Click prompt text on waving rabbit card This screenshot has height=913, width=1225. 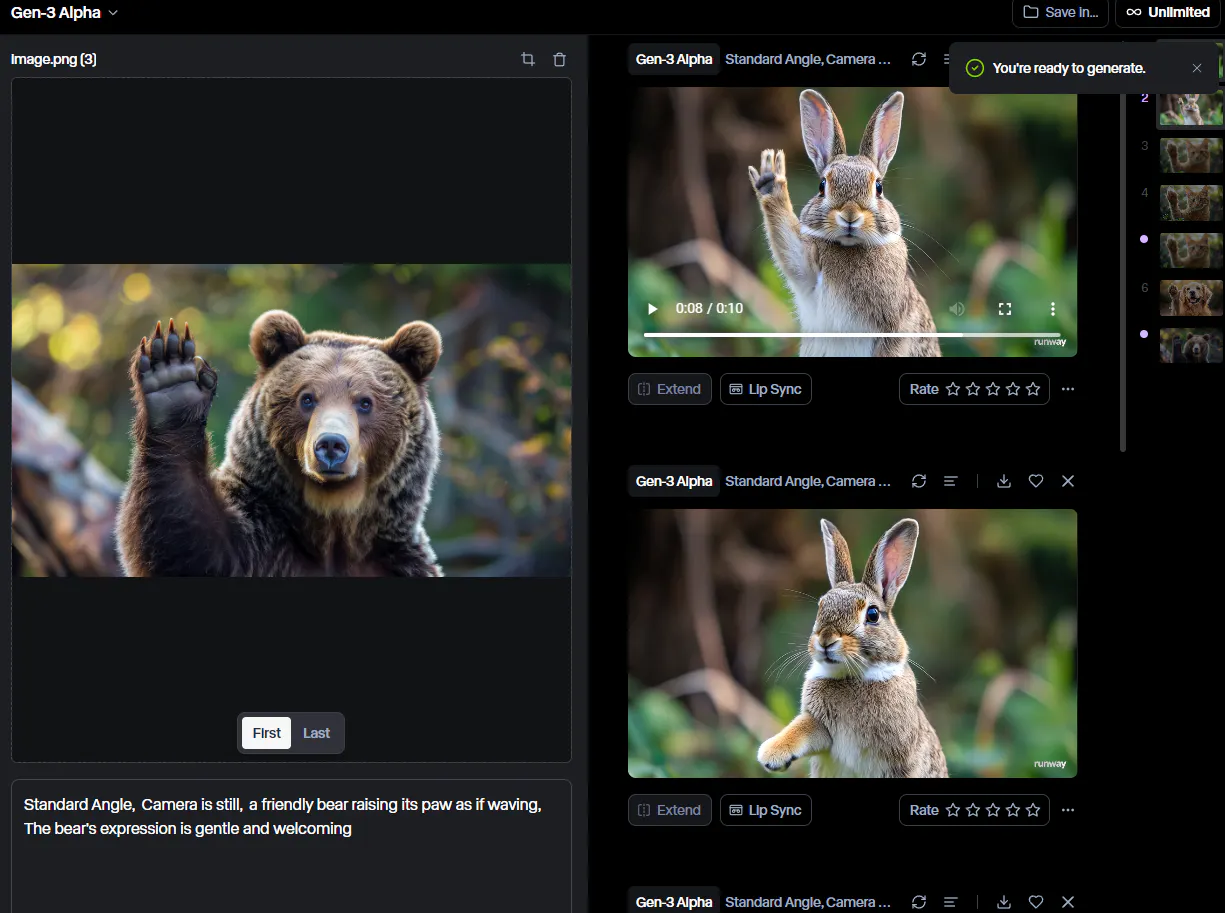(x=808, y=59)
